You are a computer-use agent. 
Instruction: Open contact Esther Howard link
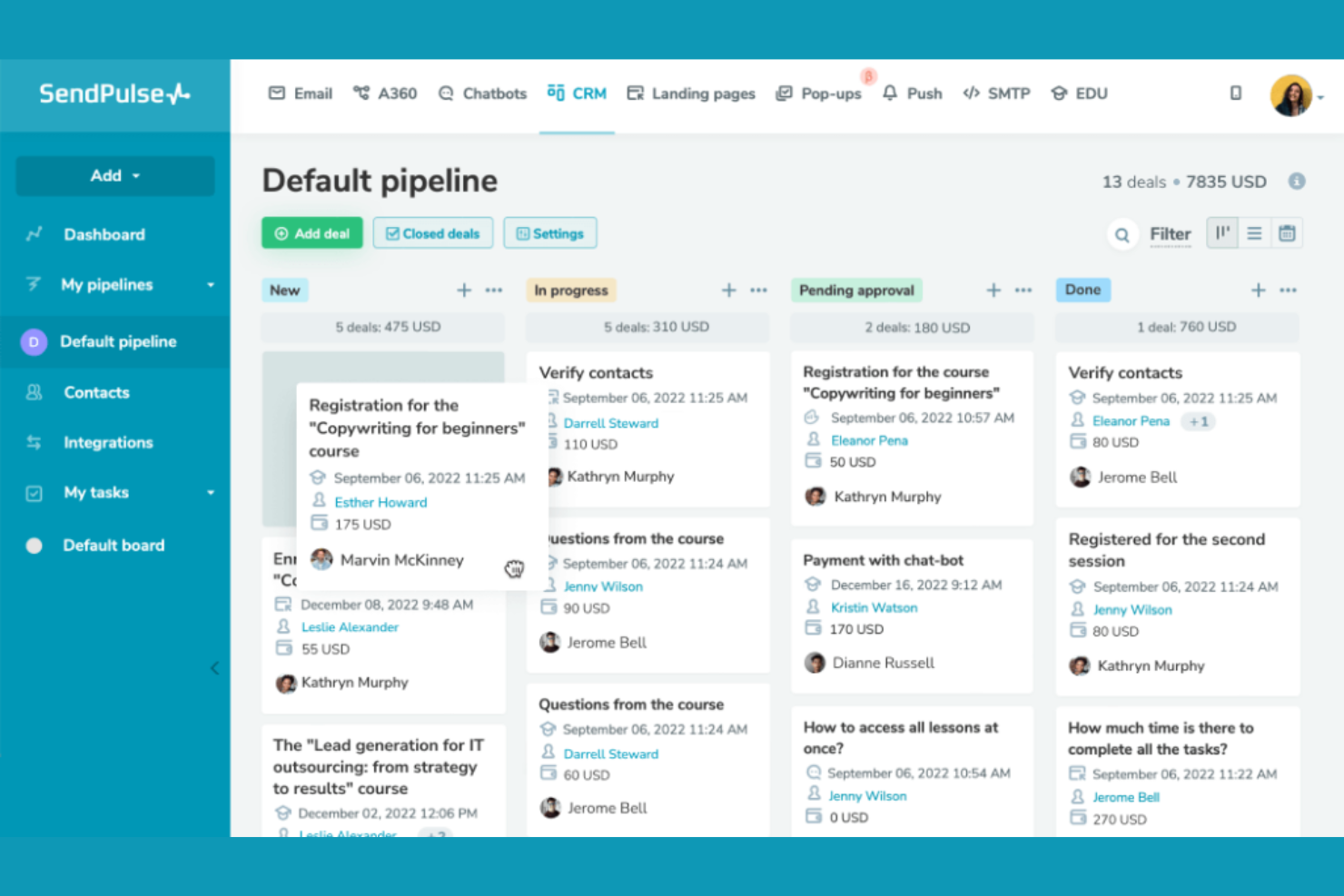380,502
